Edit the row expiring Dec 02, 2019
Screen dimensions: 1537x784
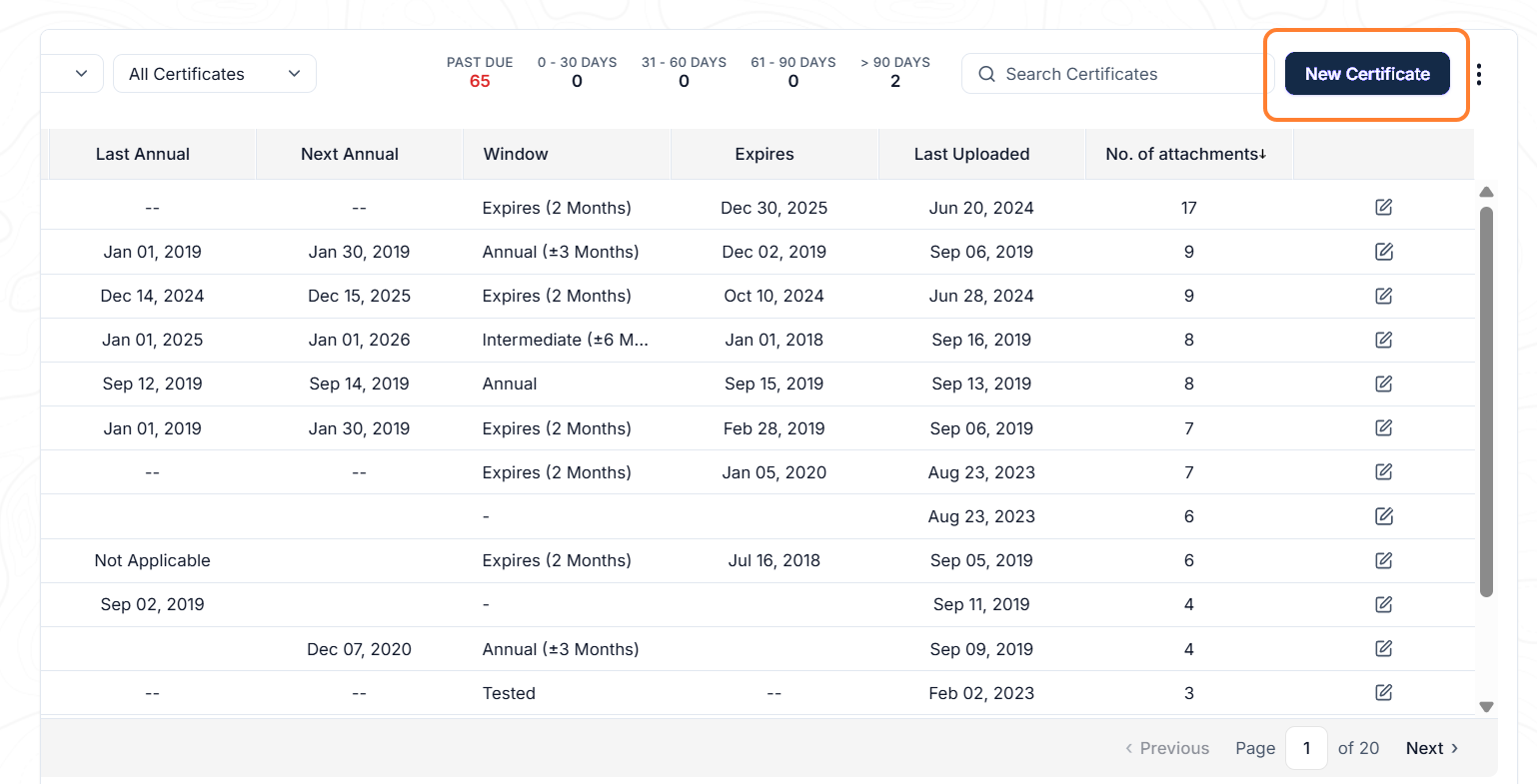(1383, 252)
